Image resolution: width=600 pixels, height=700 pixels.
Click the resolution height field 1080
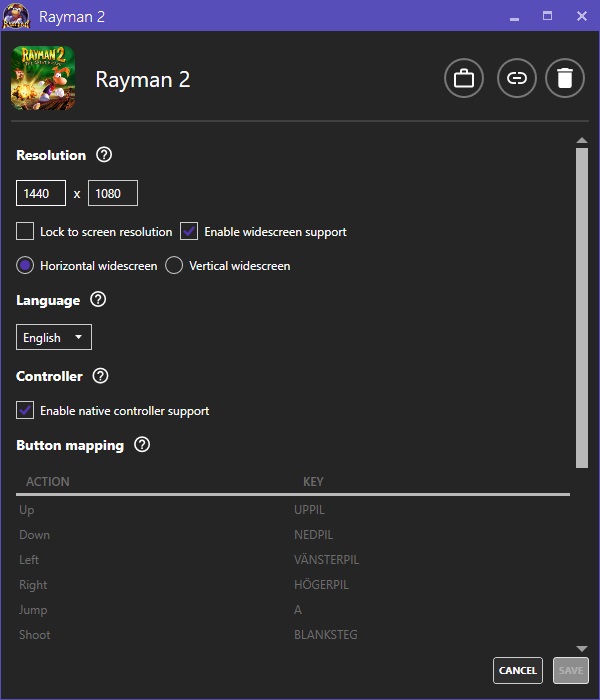tap(113, 193)
